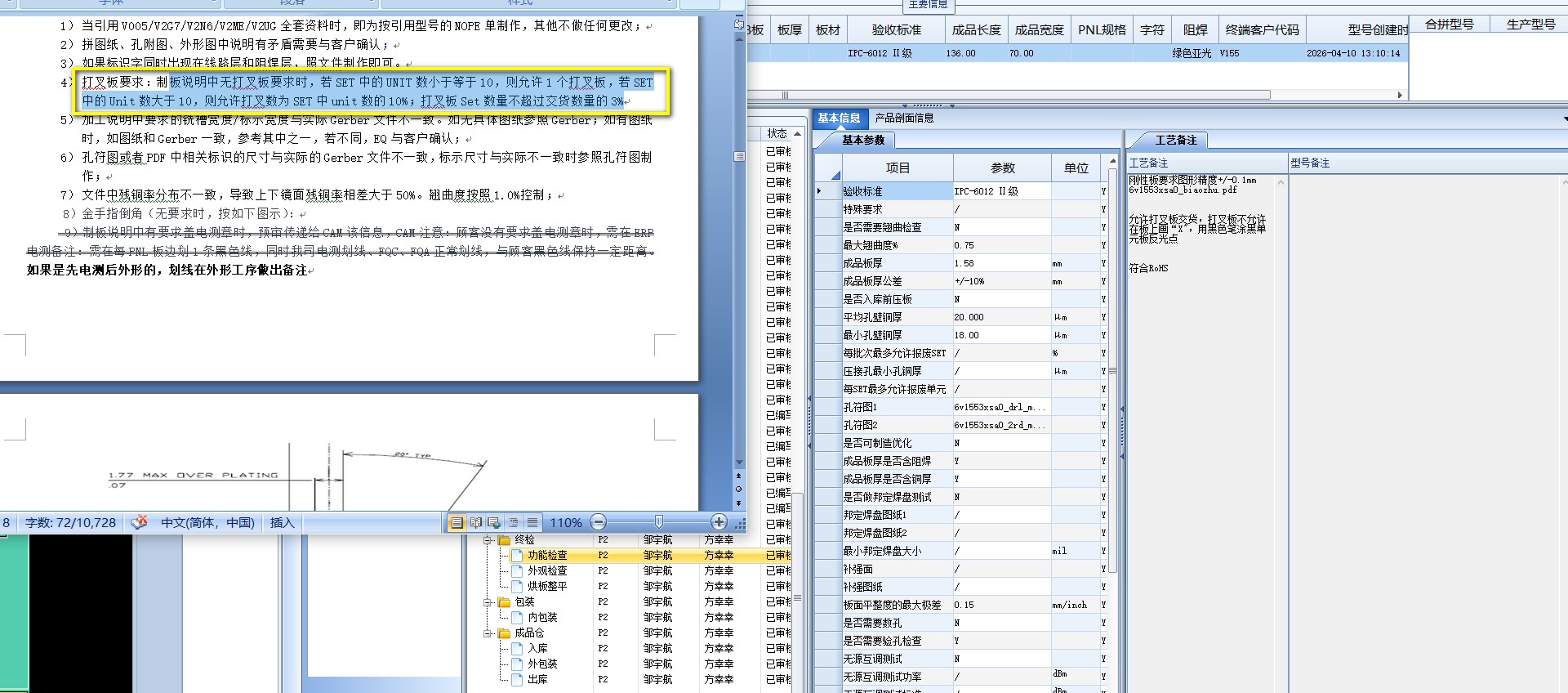Switch Word to Web Layout view
Viewport: 1568px width, 693px height.
tap(494, 522)
